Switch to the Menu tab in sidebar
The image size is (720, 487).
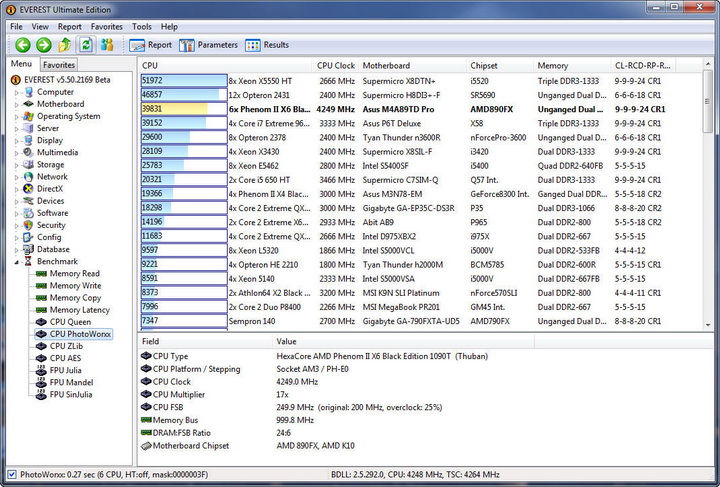[21, 64]
